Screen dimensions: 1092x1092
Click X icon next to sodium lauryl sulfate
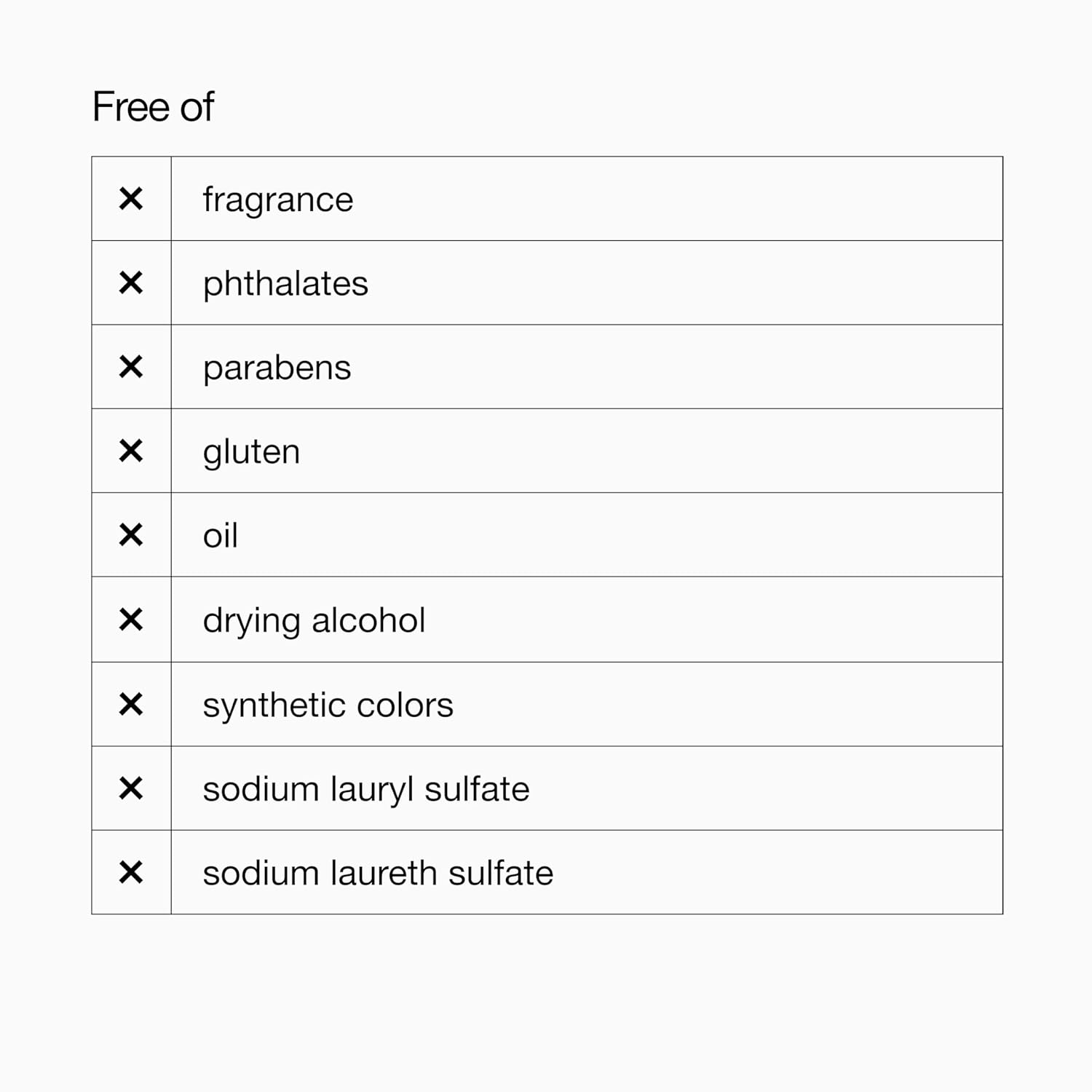(x=131, y=788)
